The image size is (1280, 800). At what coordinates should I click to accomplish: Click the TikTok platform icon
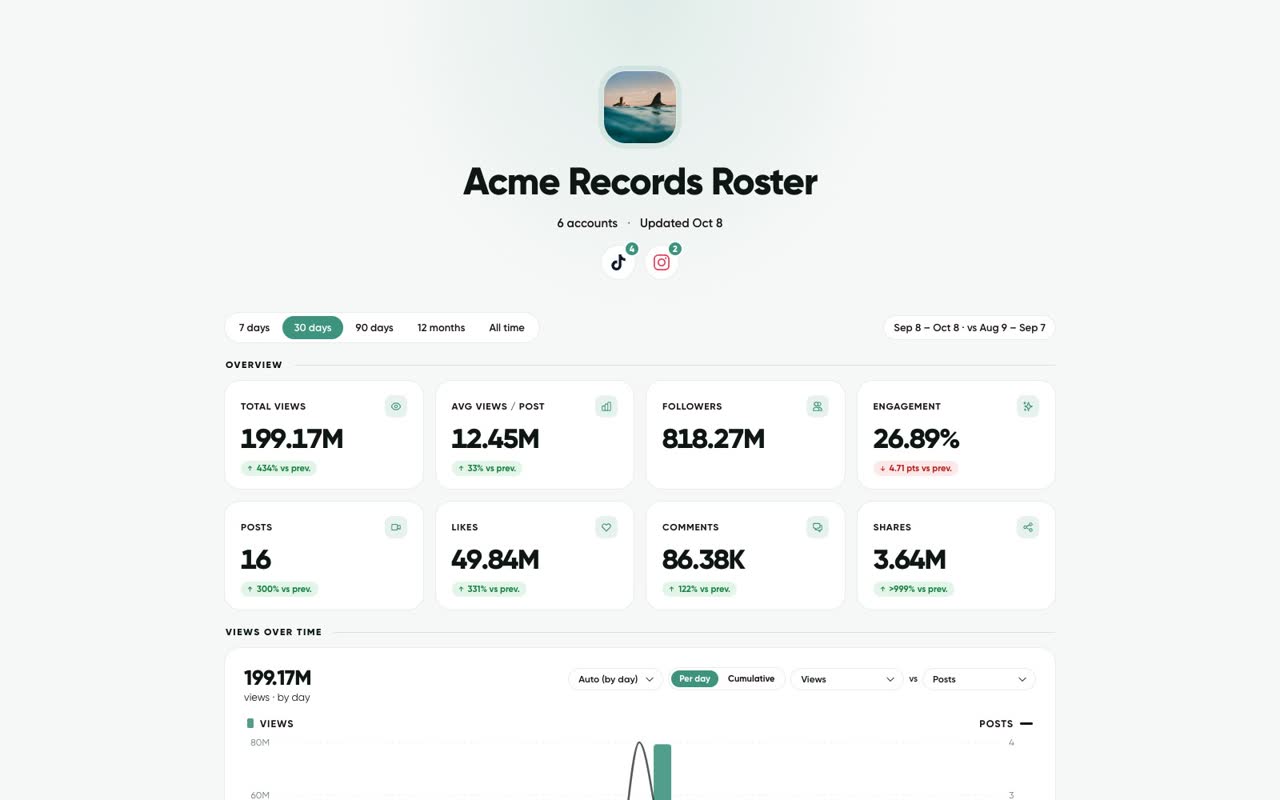(x=618, y=262)
